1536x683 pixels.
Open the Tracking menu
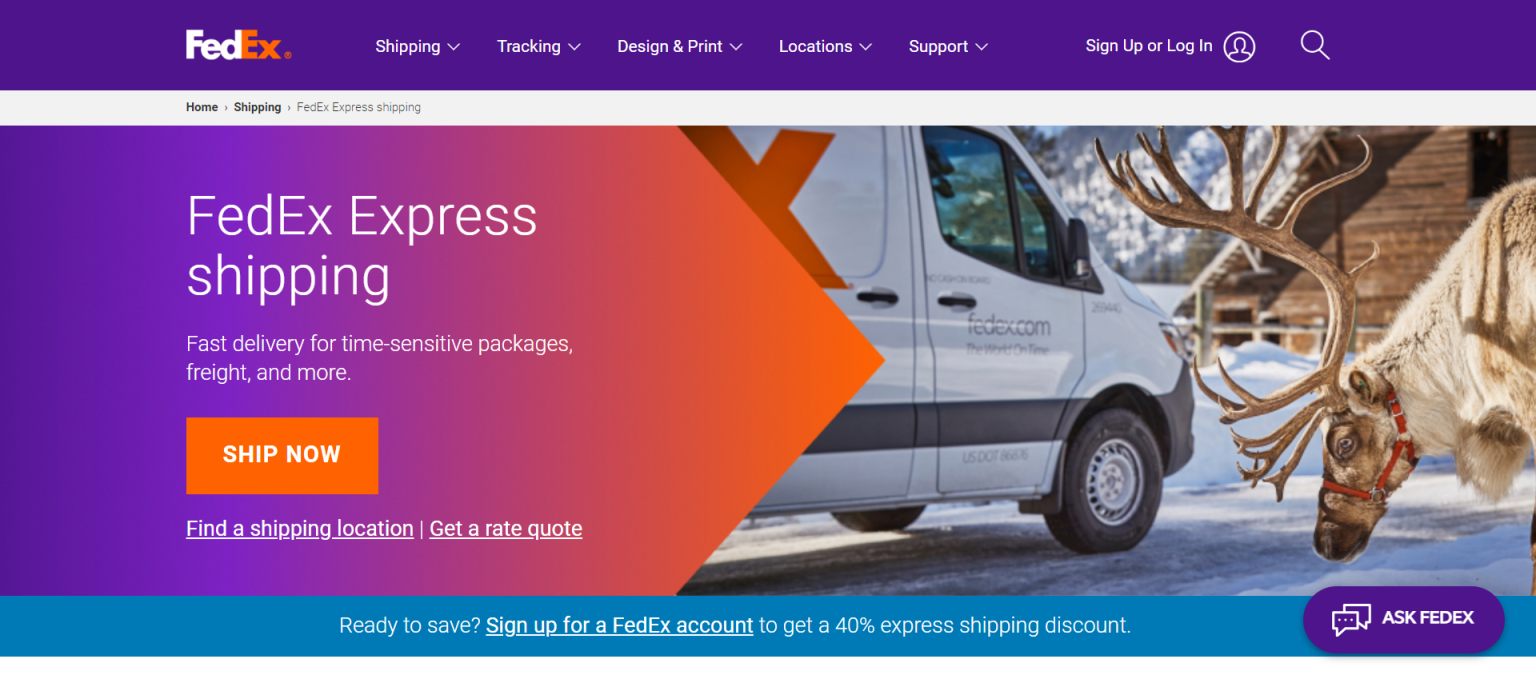point(539,46)
